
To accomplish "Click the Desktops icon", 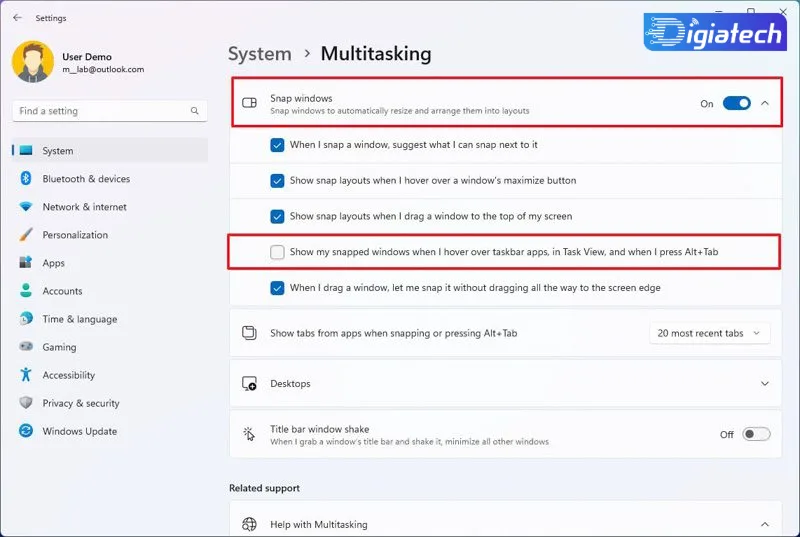I will point(249,383).
